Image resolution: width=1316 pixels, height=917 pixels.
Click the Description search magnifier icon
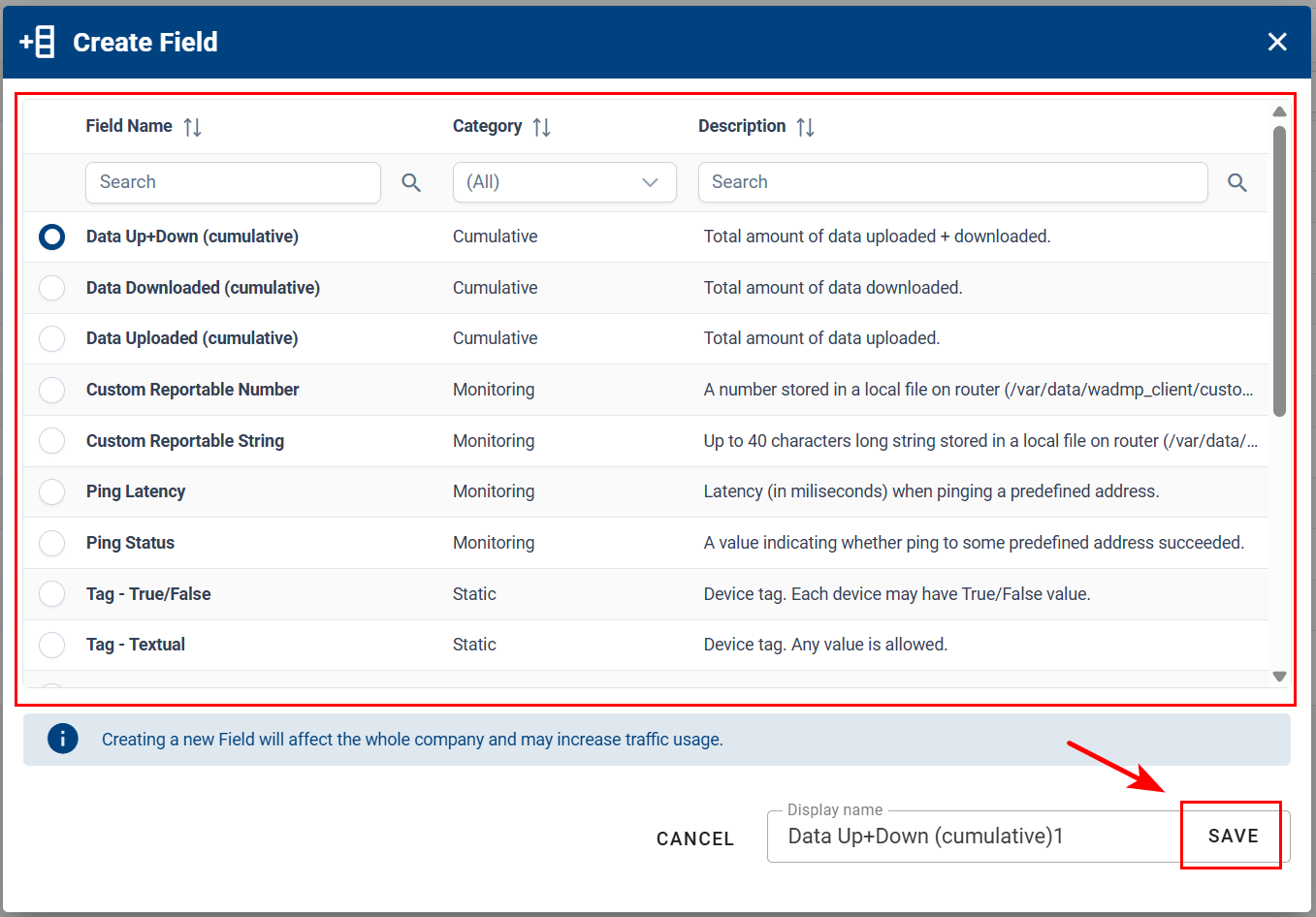click(1236, 182)
